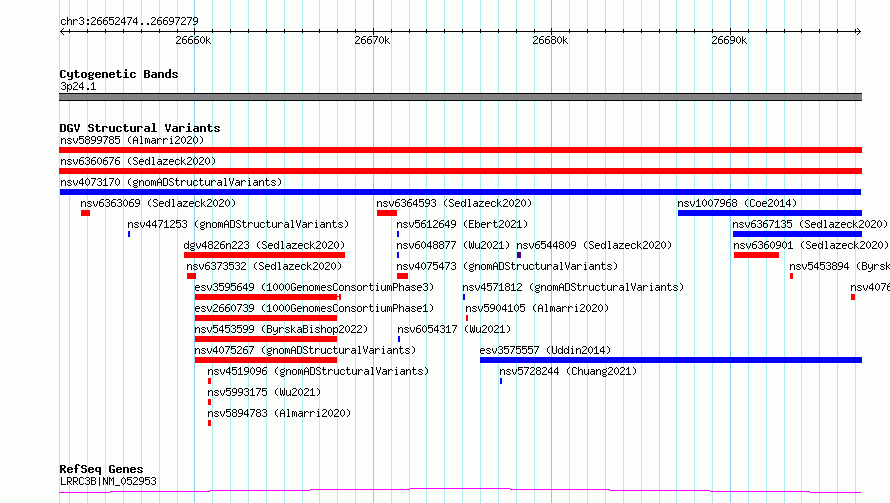The height and width of the screenshot is (503, 890).
Task: Click blue bar under nsv6367135
Action: (797, 234)
